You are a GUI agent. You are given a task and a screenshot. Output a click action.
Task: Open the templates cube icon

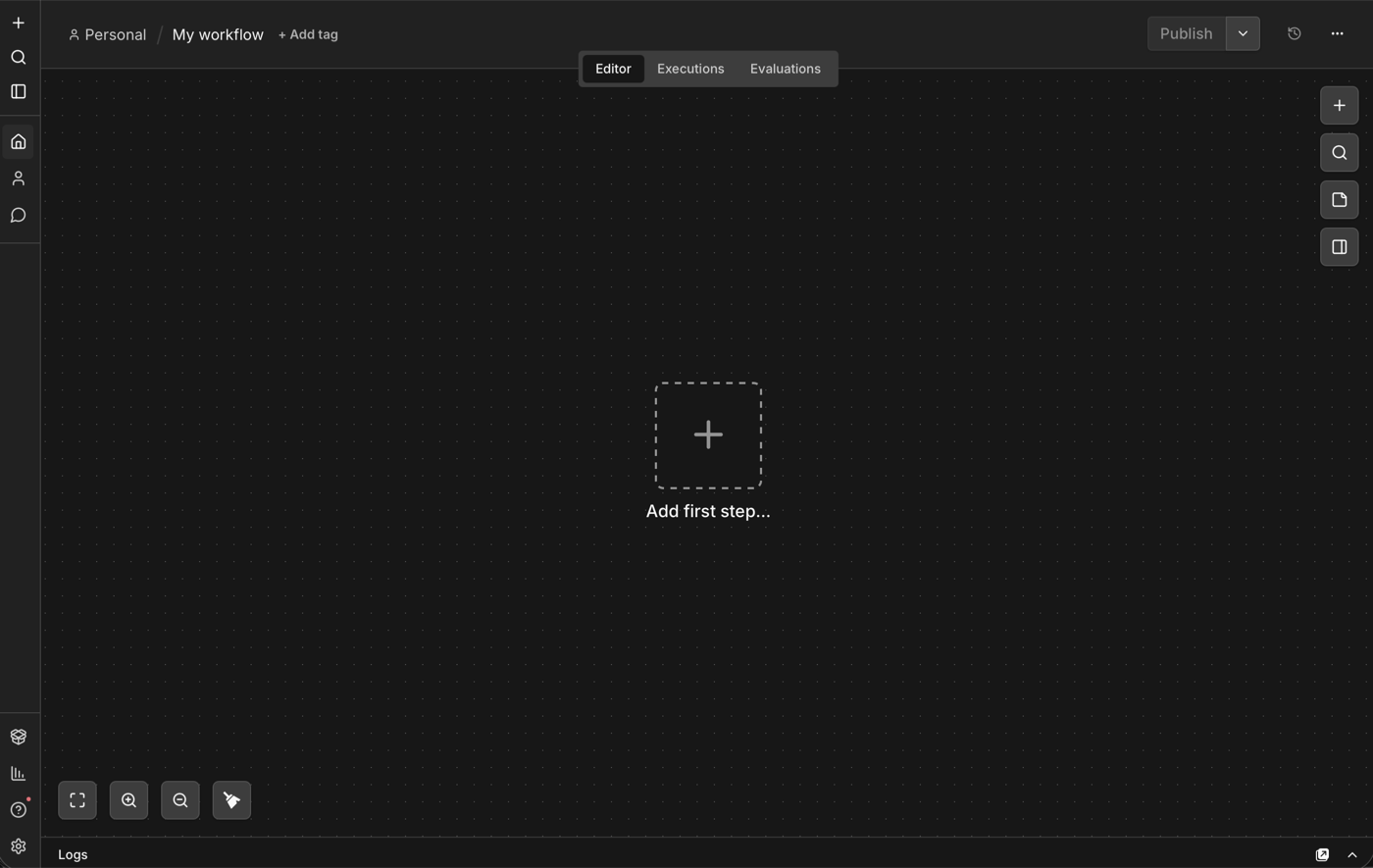(x=18, y=737)
